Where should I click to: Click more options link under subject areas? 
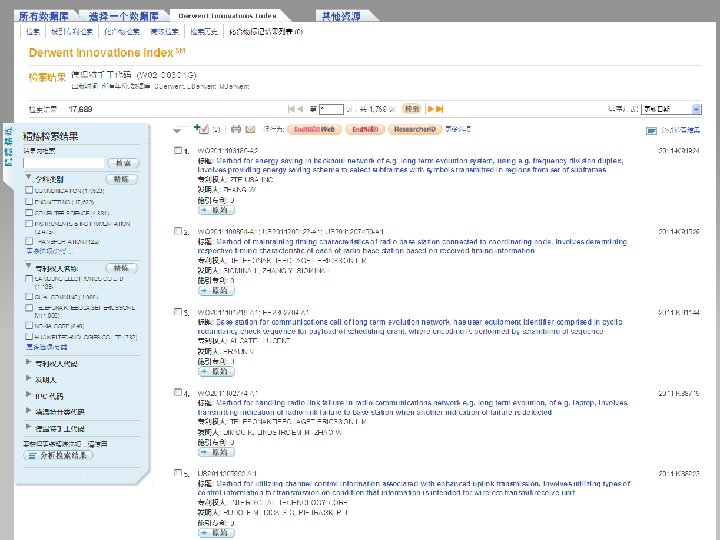tap(49, 251)
